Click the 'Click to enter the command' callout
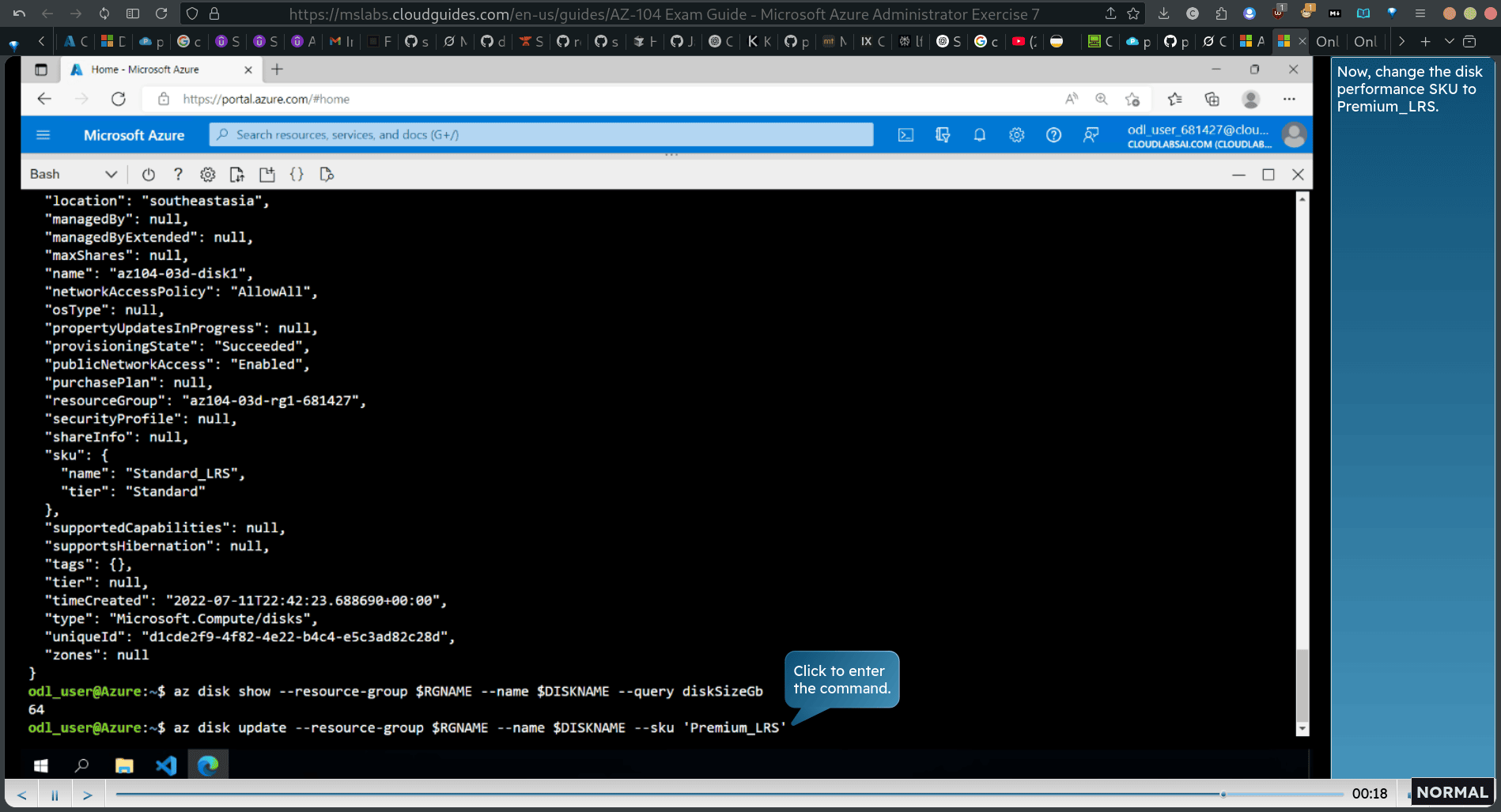The width and height of the screenshot is (1501, 812). (x=841, y=680)
